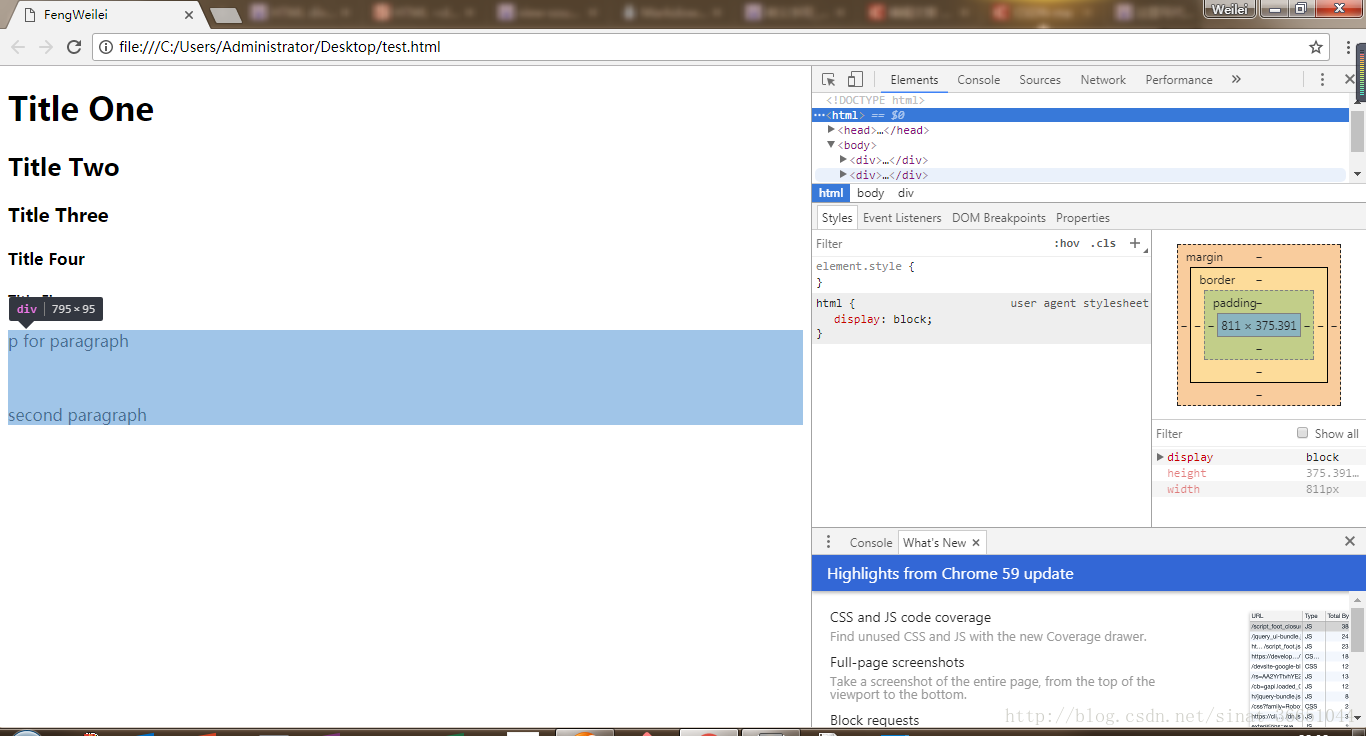Click the width computed property row

[x=1258, y=489]
